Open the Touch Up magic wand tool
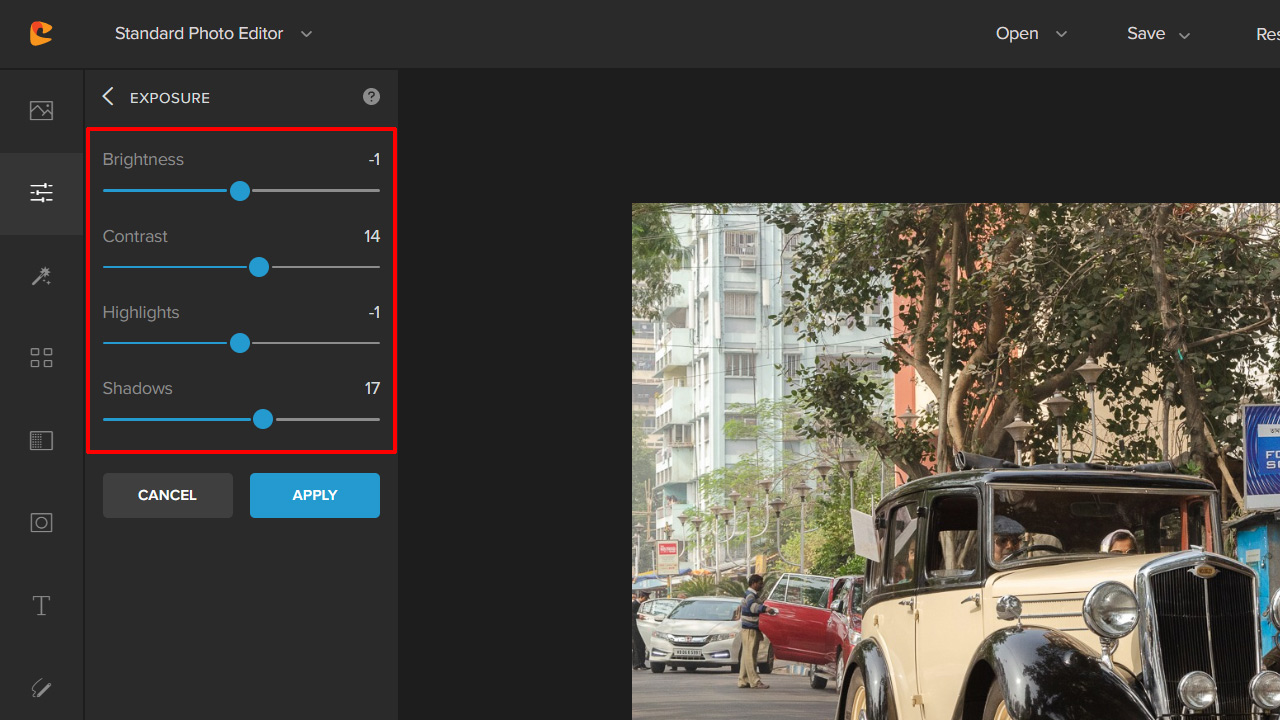This screenshot has height=720, width=1280. 41,276
